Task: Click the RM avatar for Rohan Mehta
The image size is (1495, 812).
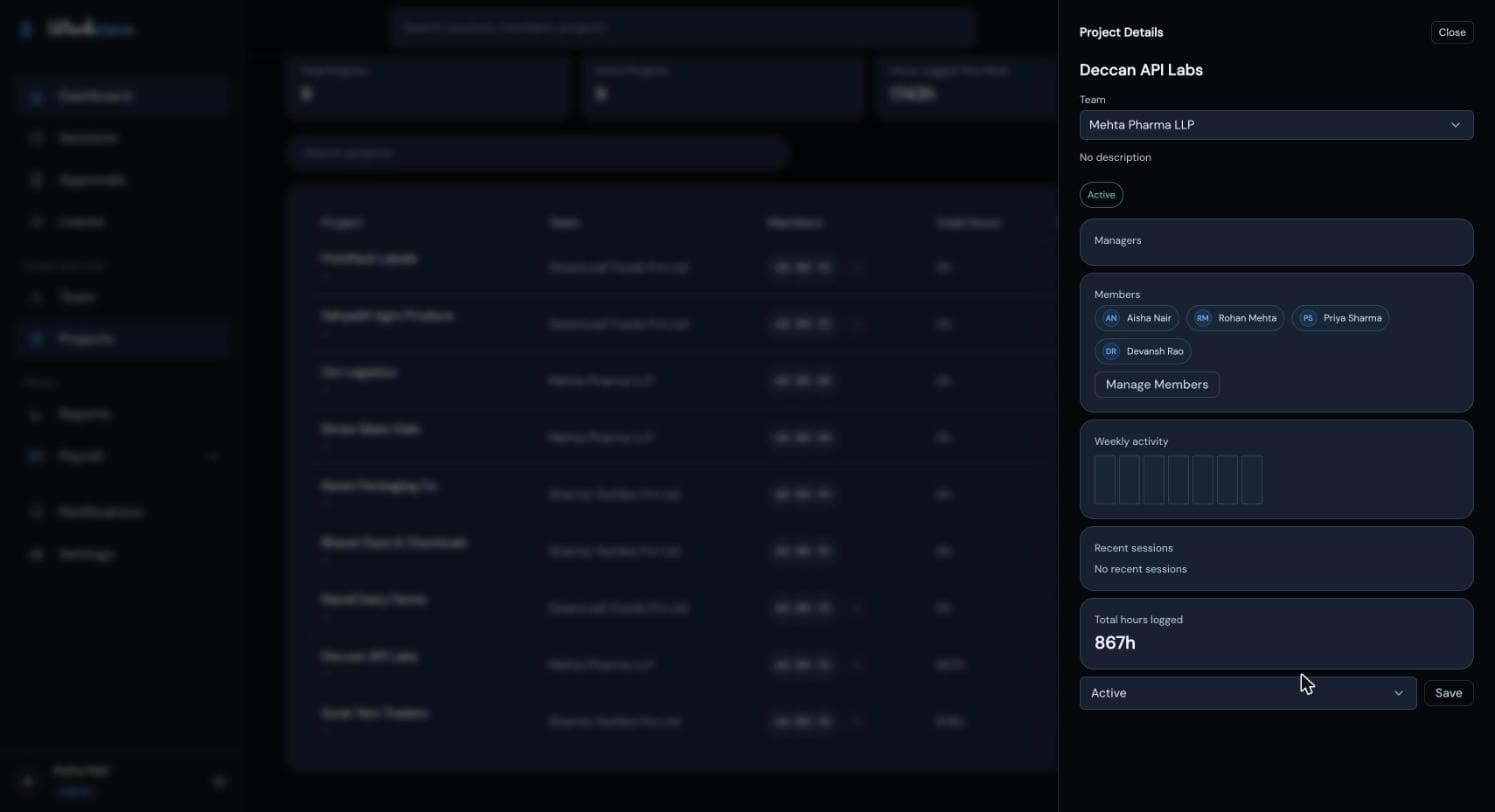Action: click(1202, 318)
